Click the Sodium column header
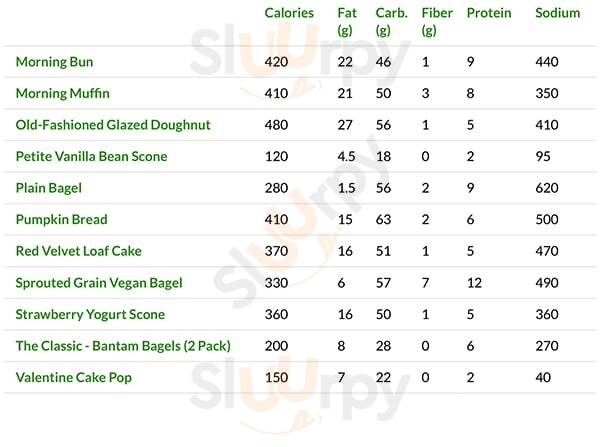Image resolution: width=600 pixels, height=447 pixels. (557, 13)
